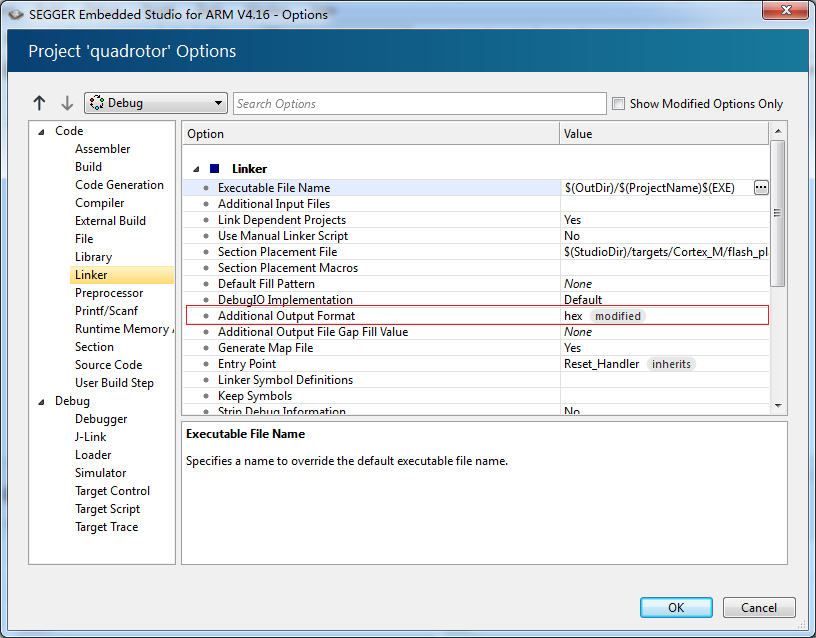
Task: Open the Debug configuration dropdown
Action: [x=156, y=103]
